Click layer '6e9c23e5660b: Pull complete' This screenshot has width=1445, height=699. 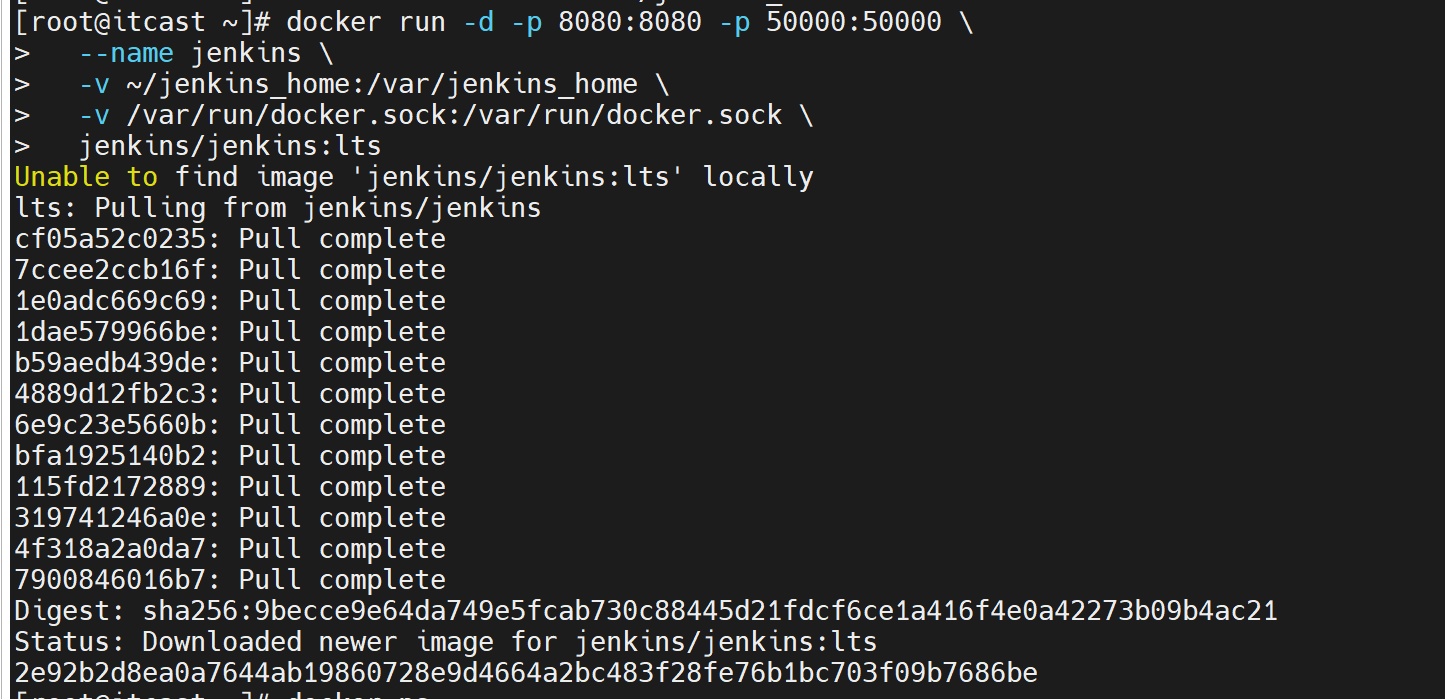[x=230, y=425]
